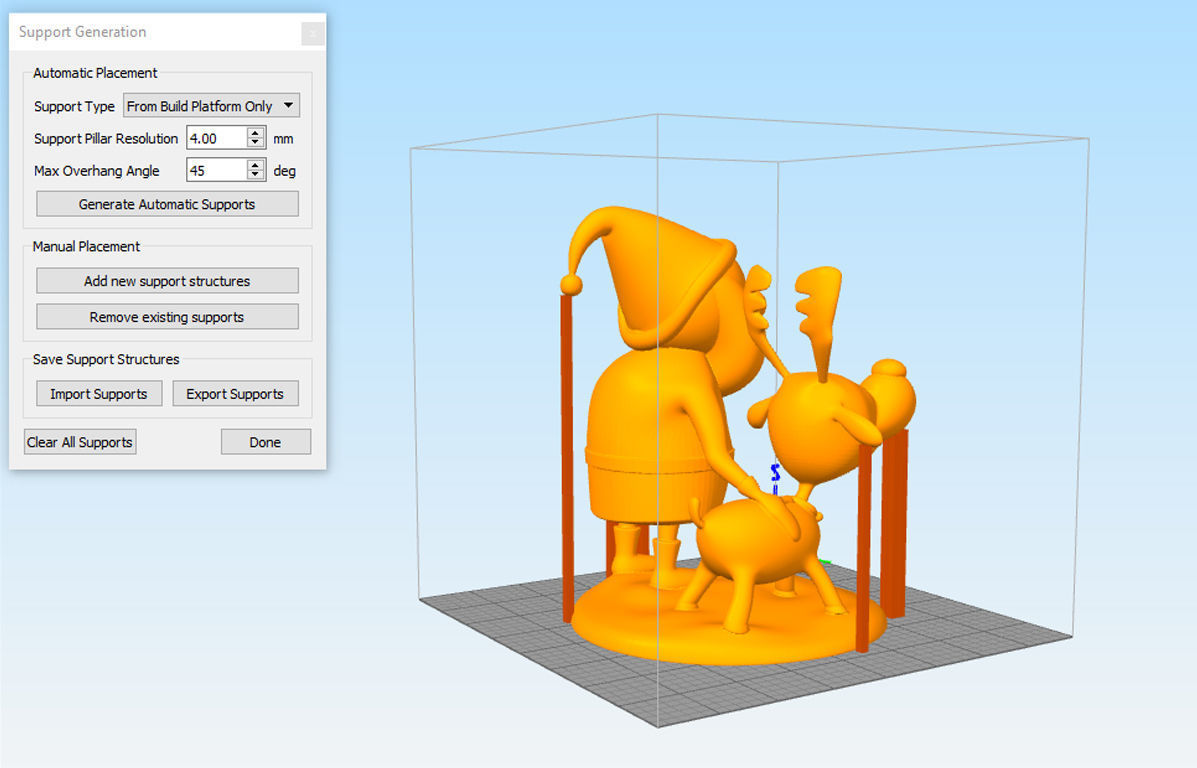Viewport: 1197px width, 768px height.
Task: Increase Support Pillar Resolution with up arrow
Action: (x=256, y=133)
